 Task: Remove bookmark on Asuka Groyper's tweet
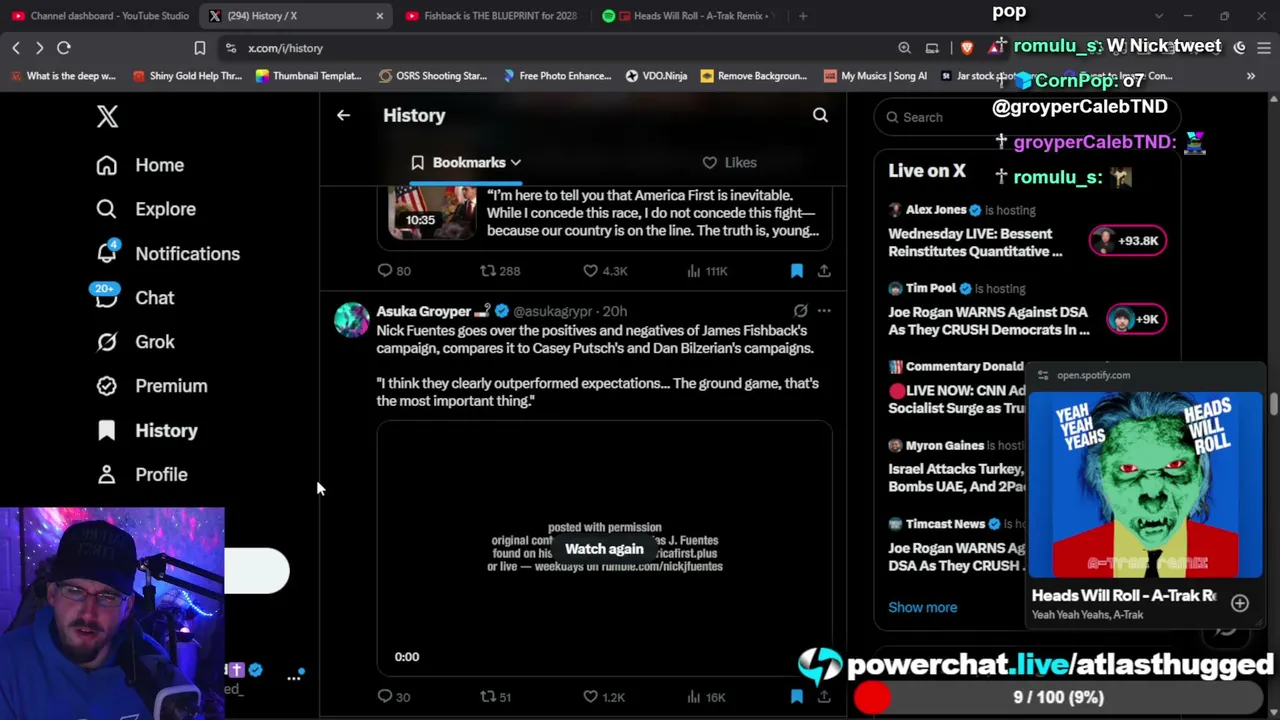coord(797,696)
